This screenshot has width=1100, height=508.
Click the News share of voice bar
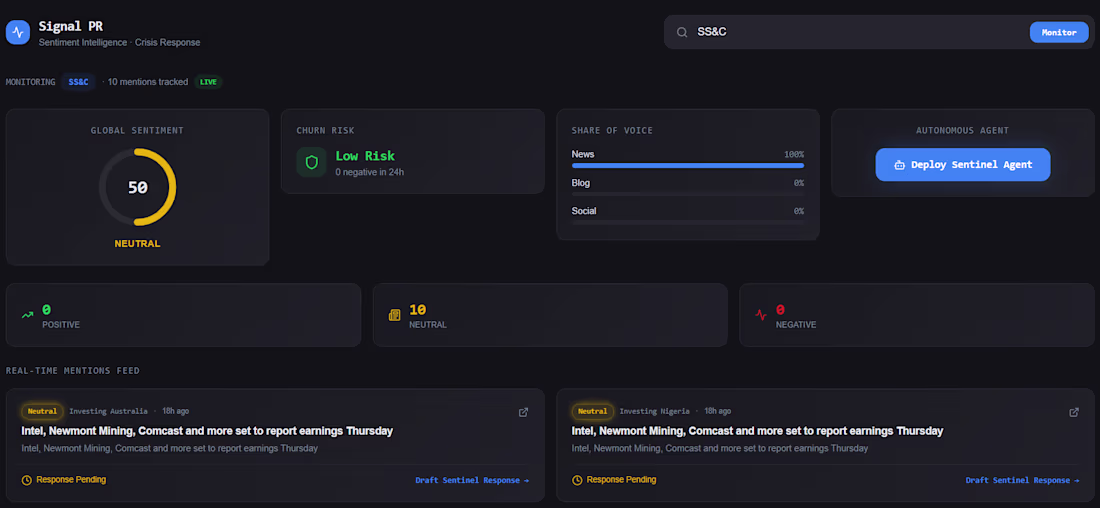point(687,165)
